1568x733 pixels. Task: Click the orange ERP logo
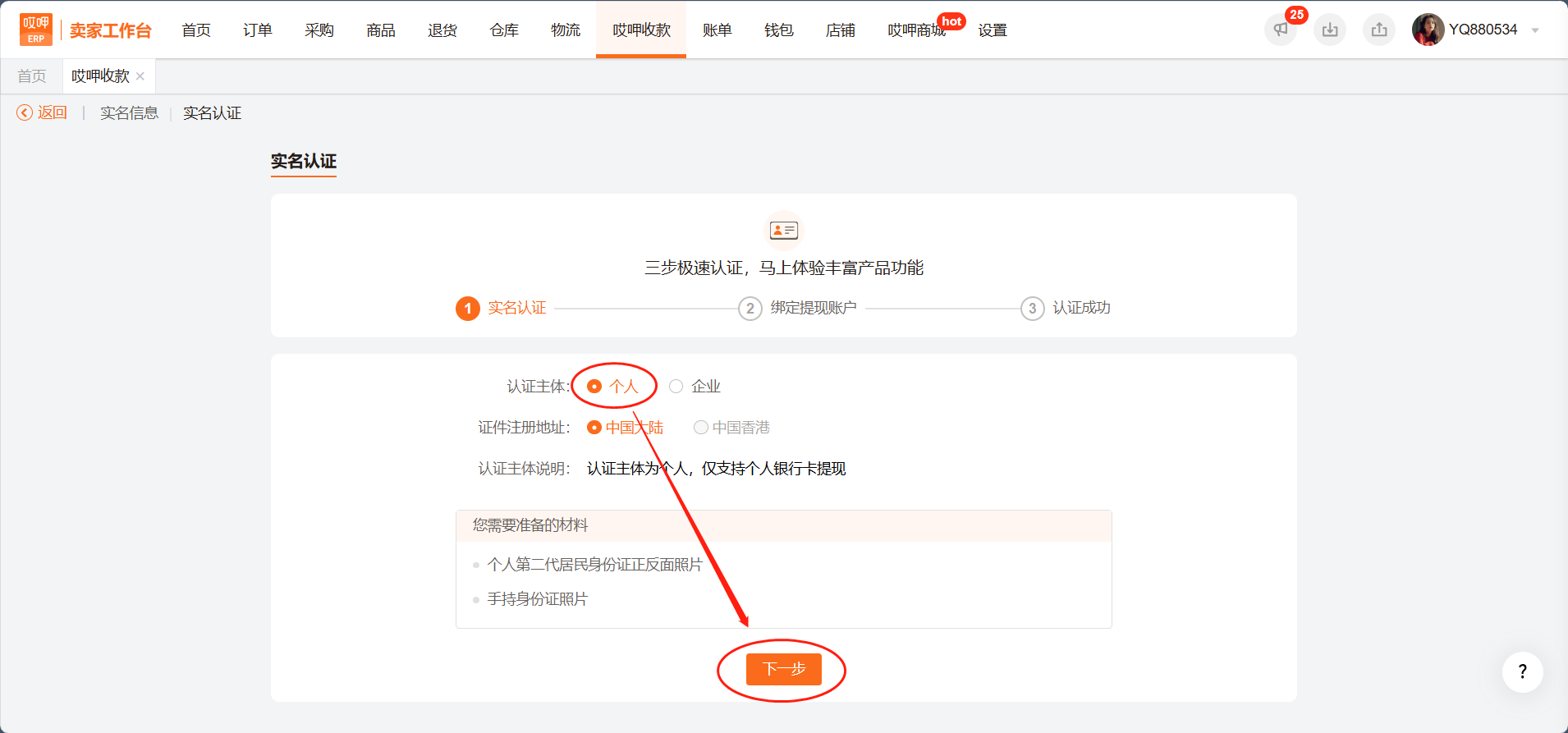(x=36, y=30)
